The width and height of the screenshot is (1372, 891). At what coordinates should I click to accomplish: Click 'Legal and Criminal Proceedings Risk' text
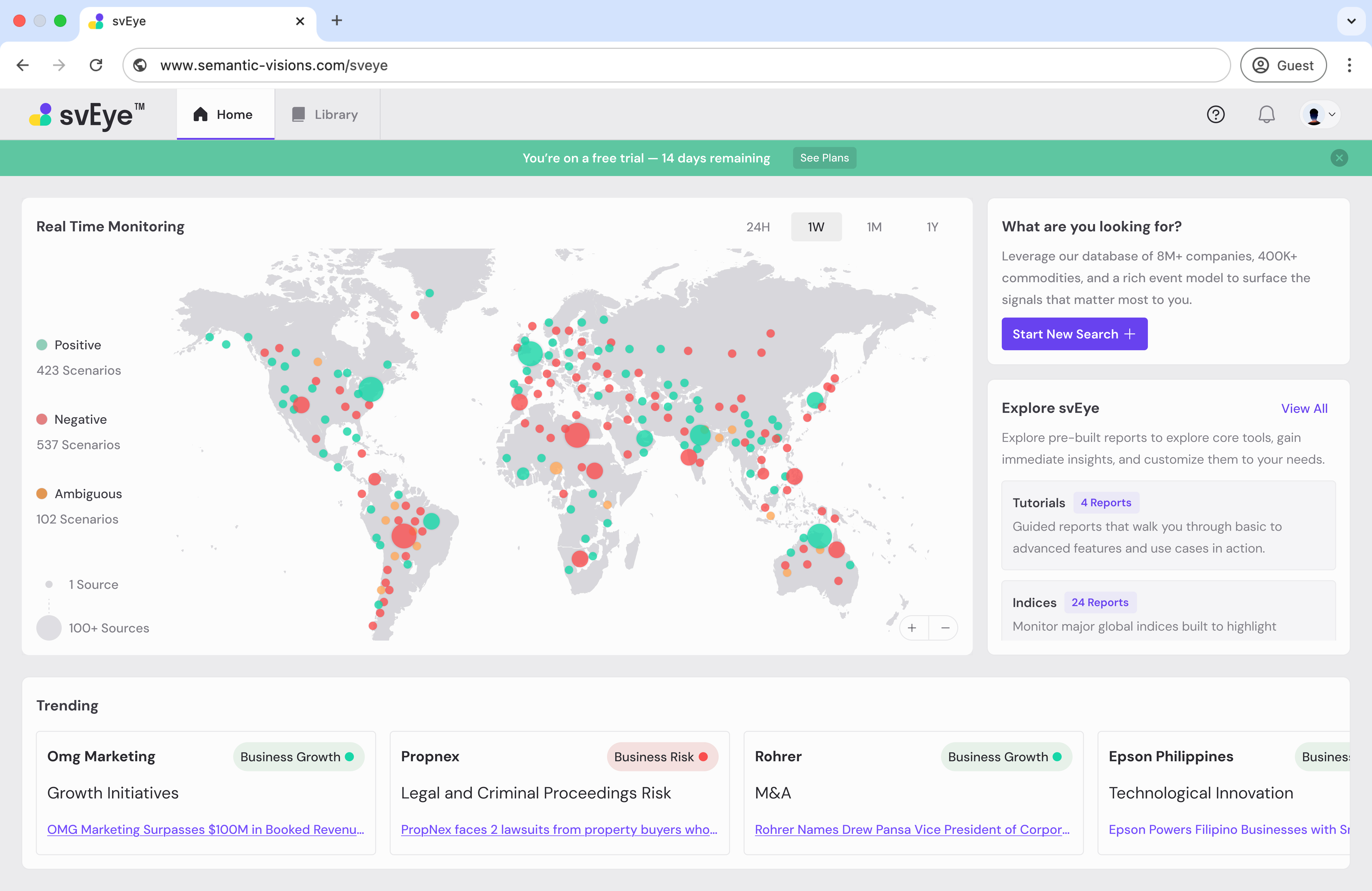click(536, 793)
